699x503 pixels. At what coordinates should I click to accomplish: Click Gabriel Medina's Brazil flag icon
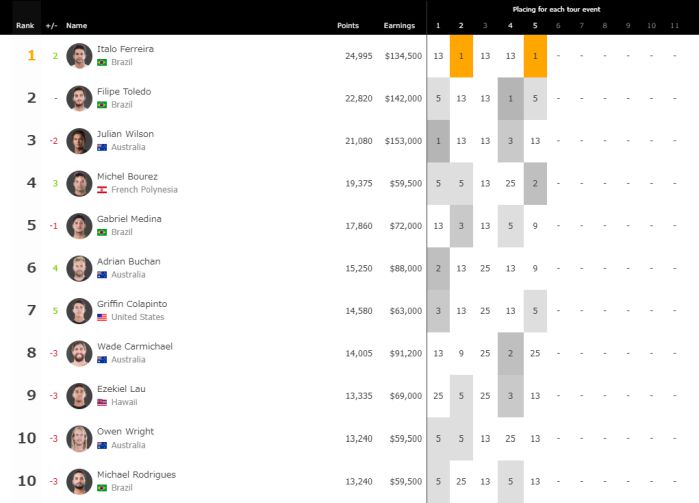tap(102, 232)
